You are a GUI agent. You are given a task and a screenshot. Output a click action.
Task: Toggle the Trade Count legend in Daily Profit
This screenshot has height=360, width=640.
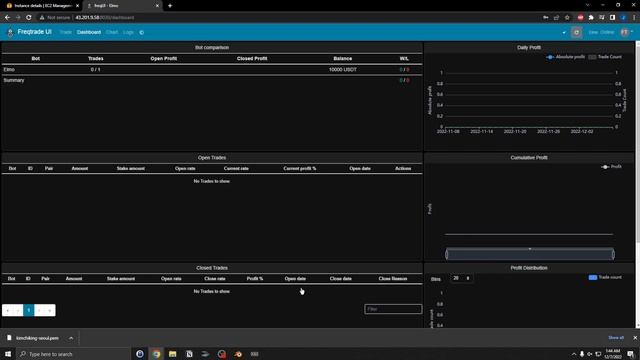coord(605,57)
